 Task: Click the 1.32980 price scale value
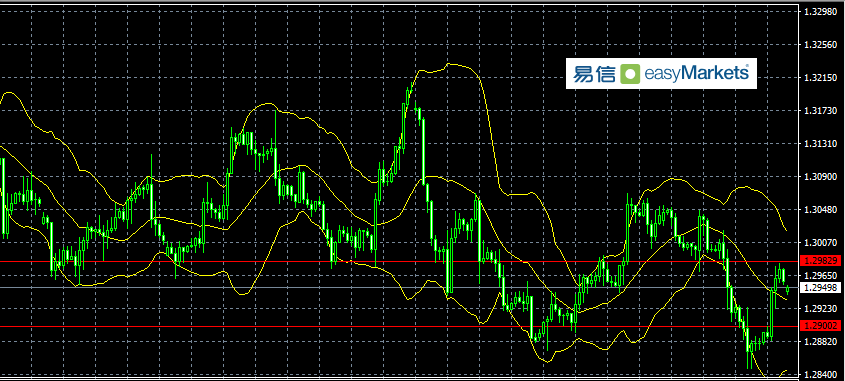820,11
